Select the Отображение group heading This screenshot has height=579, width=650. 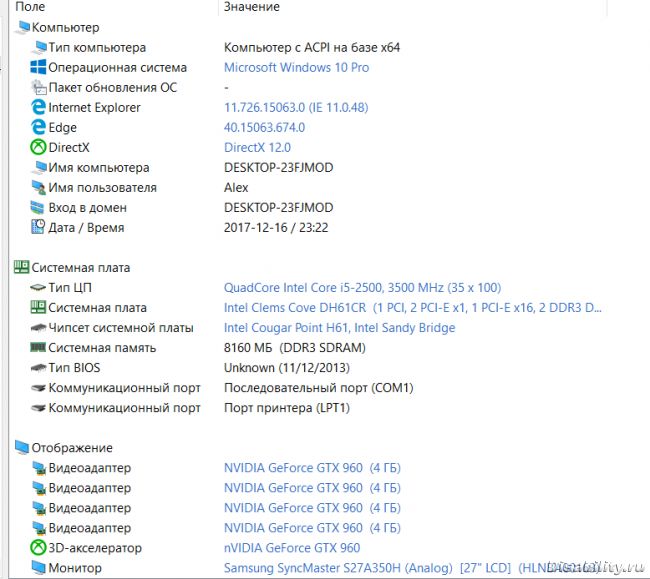coord(72,448)
